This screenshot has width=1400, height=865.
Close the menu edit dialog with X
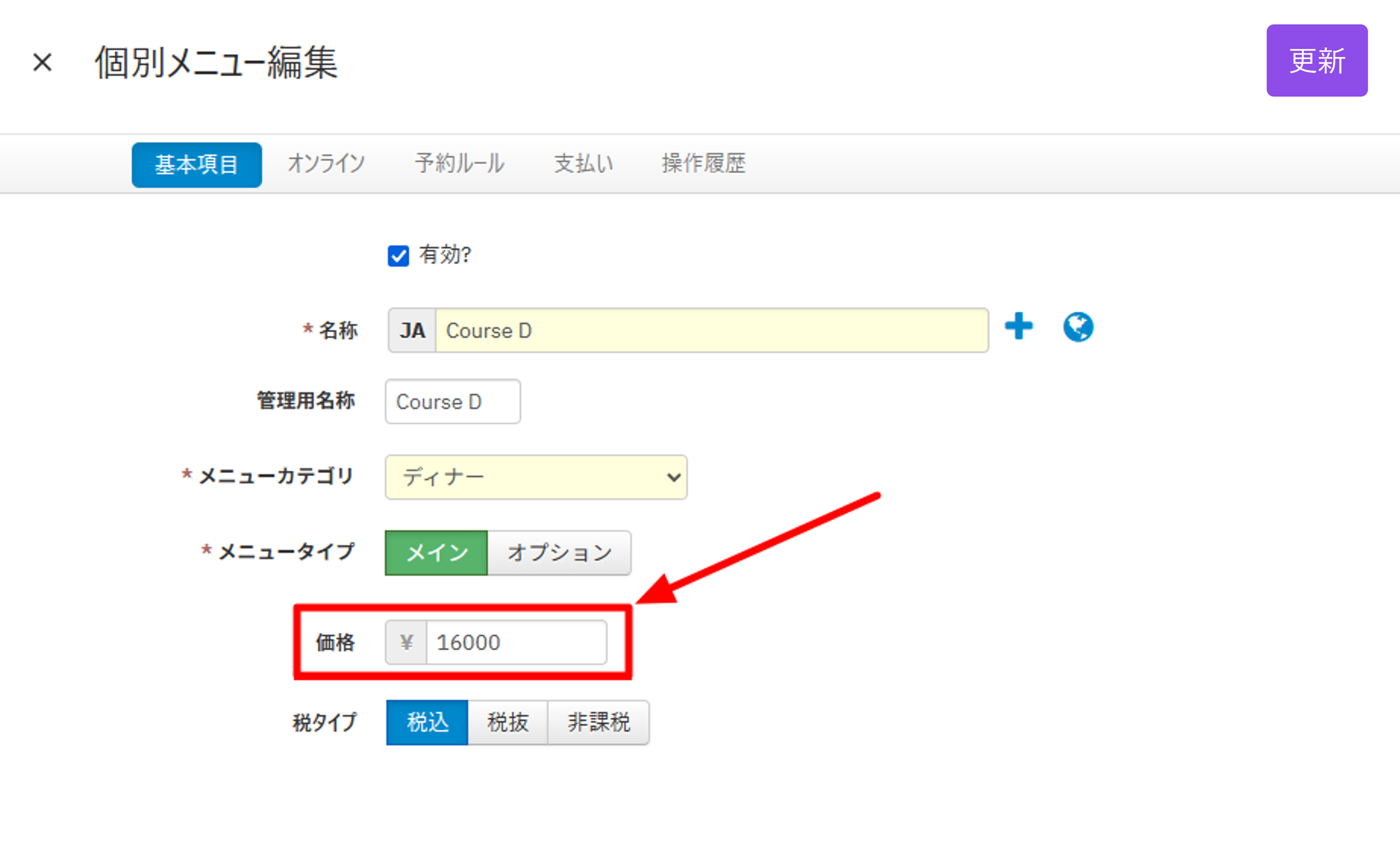[42, 62]
